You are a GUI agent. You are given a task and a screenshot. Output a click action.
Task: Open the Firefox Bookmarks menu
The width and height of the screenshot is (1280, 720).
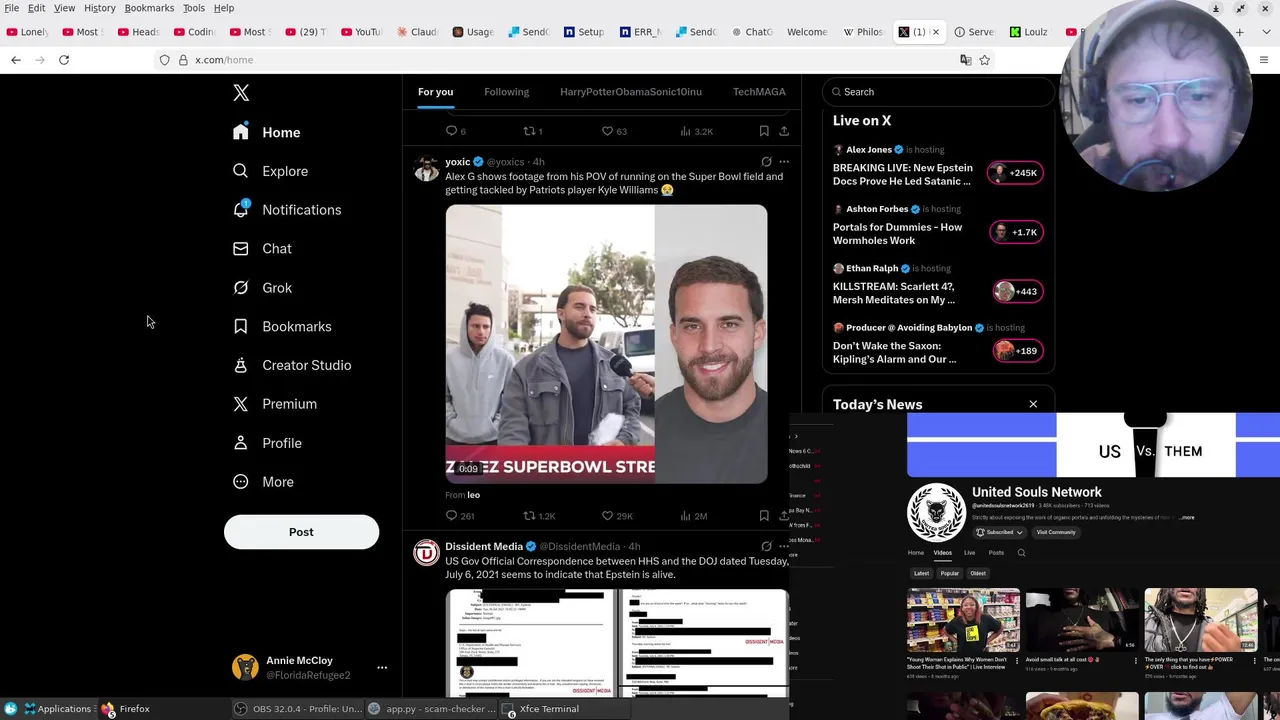click(x=149, y=8)
